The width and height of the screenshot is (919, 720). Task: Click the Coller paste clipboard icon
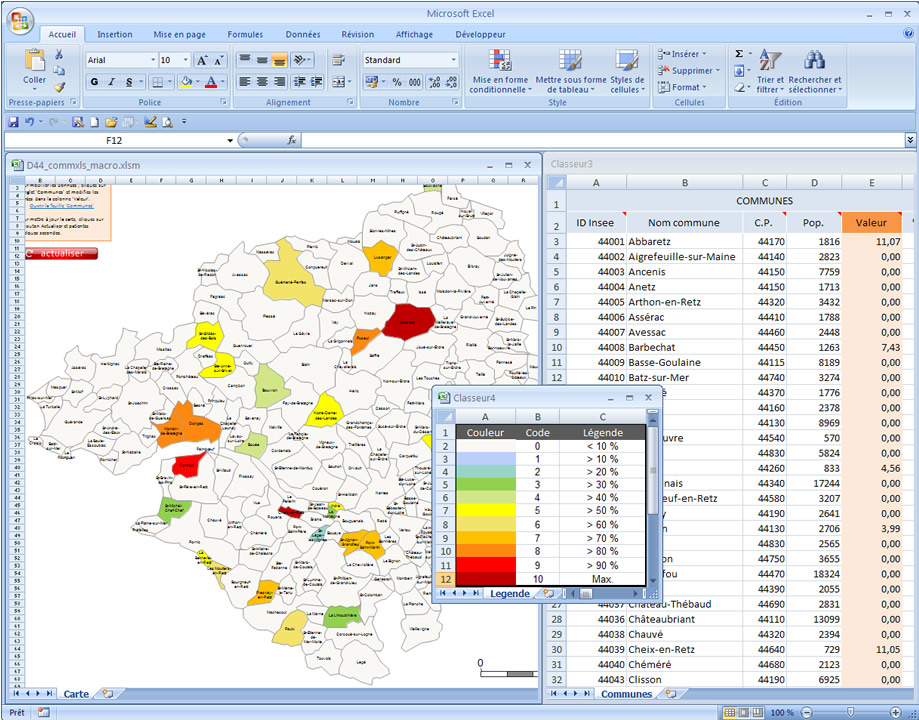point(35,60)
